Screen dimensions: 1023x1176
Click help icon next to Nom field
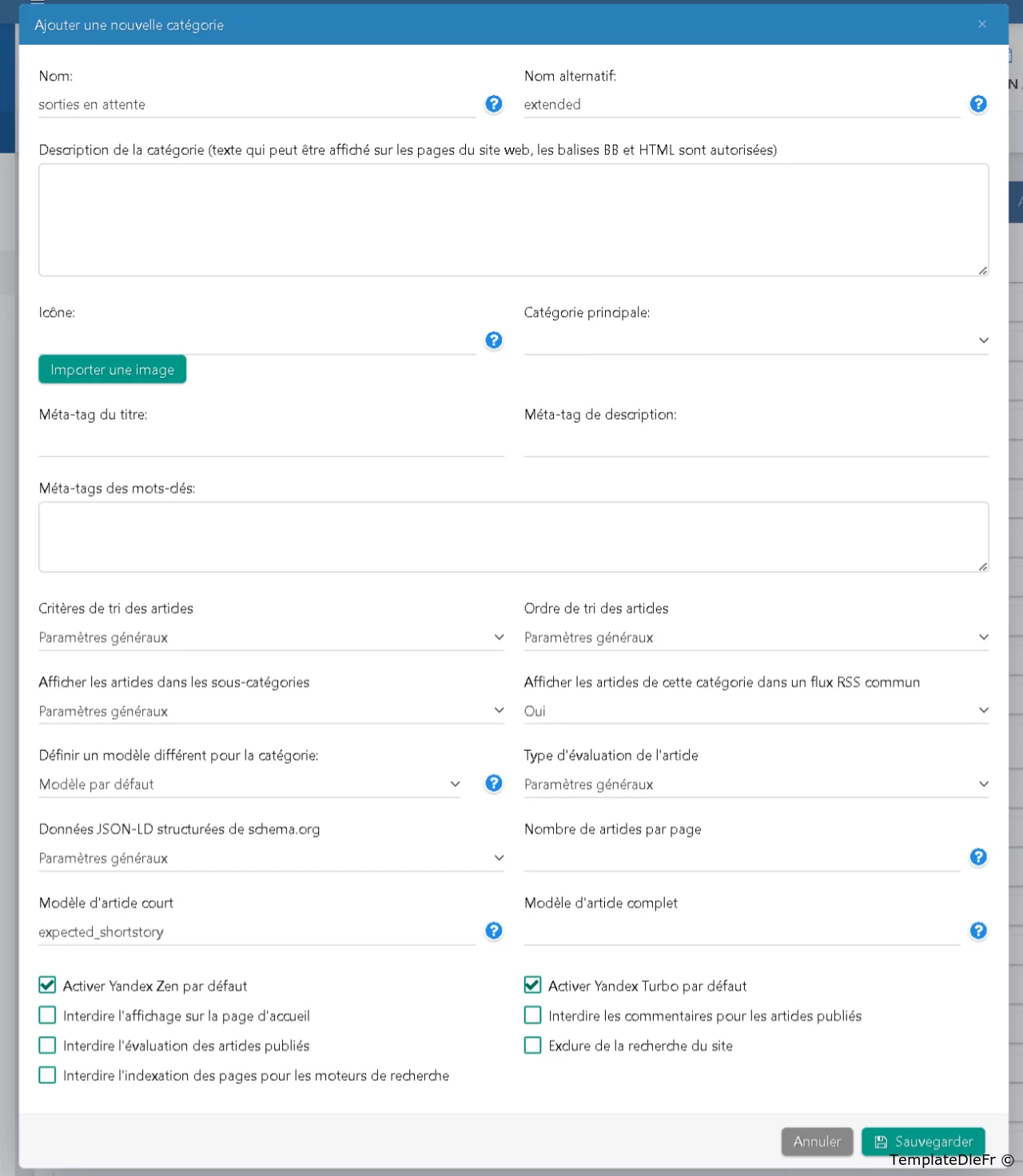tap(494, 104)
